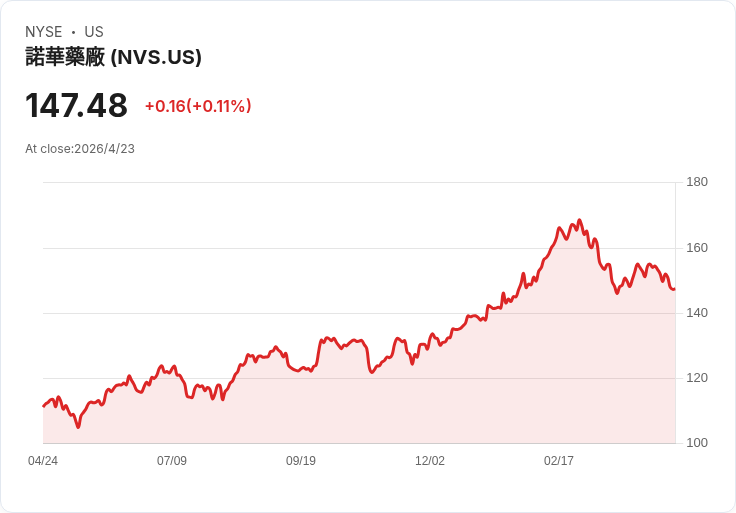Click the 09/19 date marker
The height and width of the screenshot is (513, 736).
[x=301, y=461]
